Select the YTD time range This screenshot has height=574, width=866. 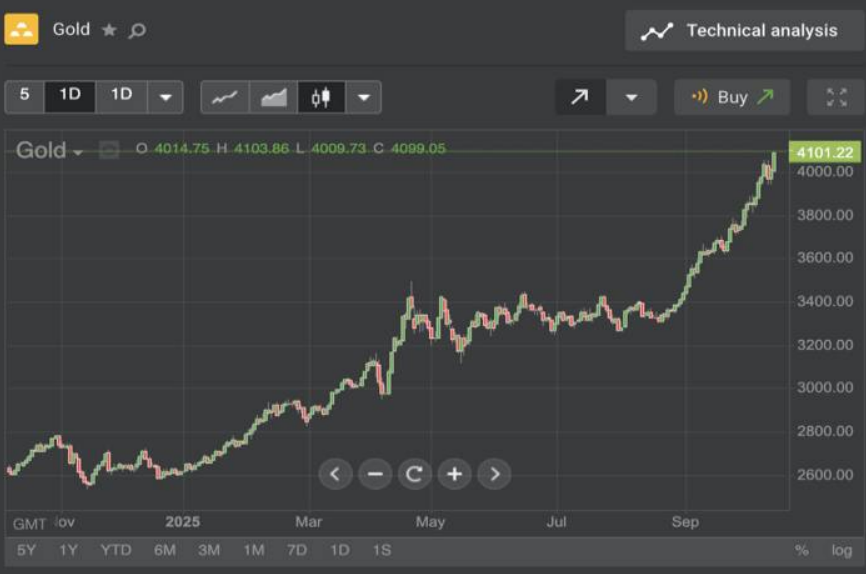[116, 550]
